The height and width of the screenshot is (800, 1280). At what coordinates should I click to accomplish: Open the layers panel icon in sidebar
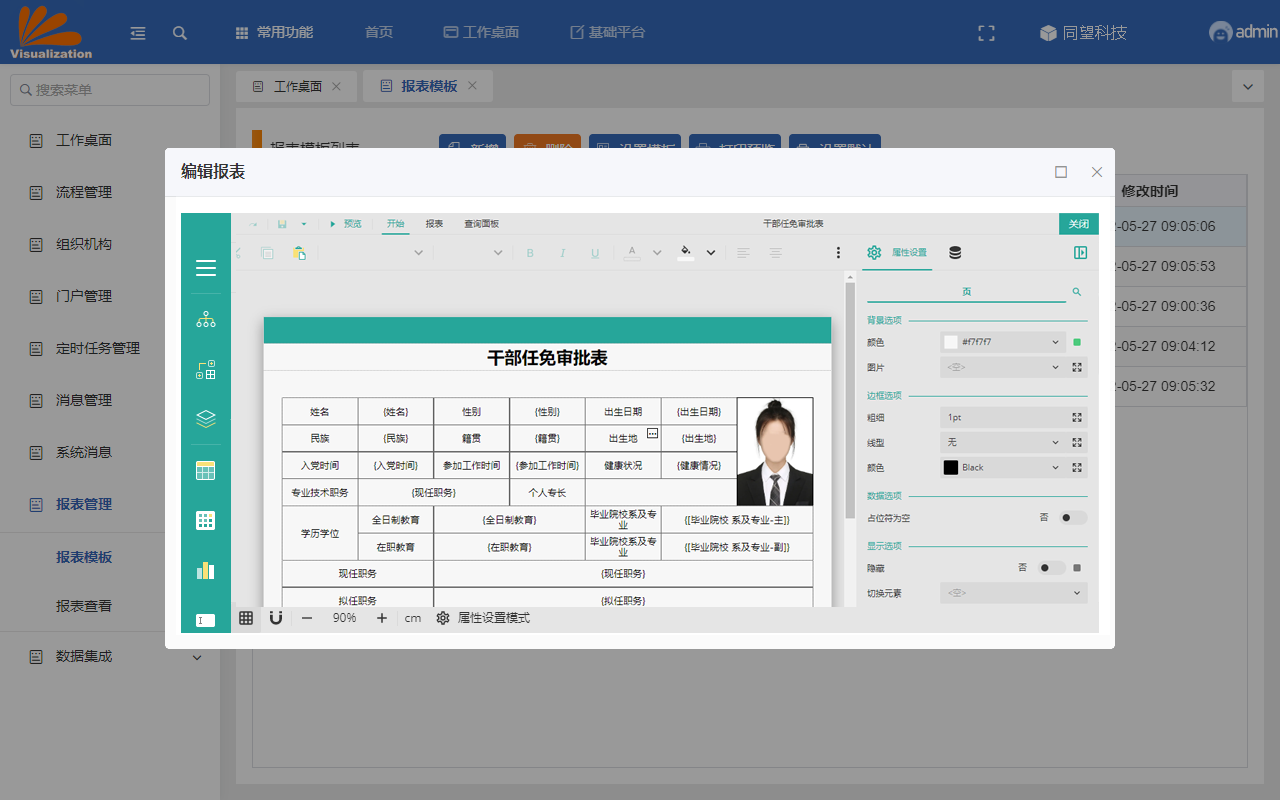tap(206, 419)
